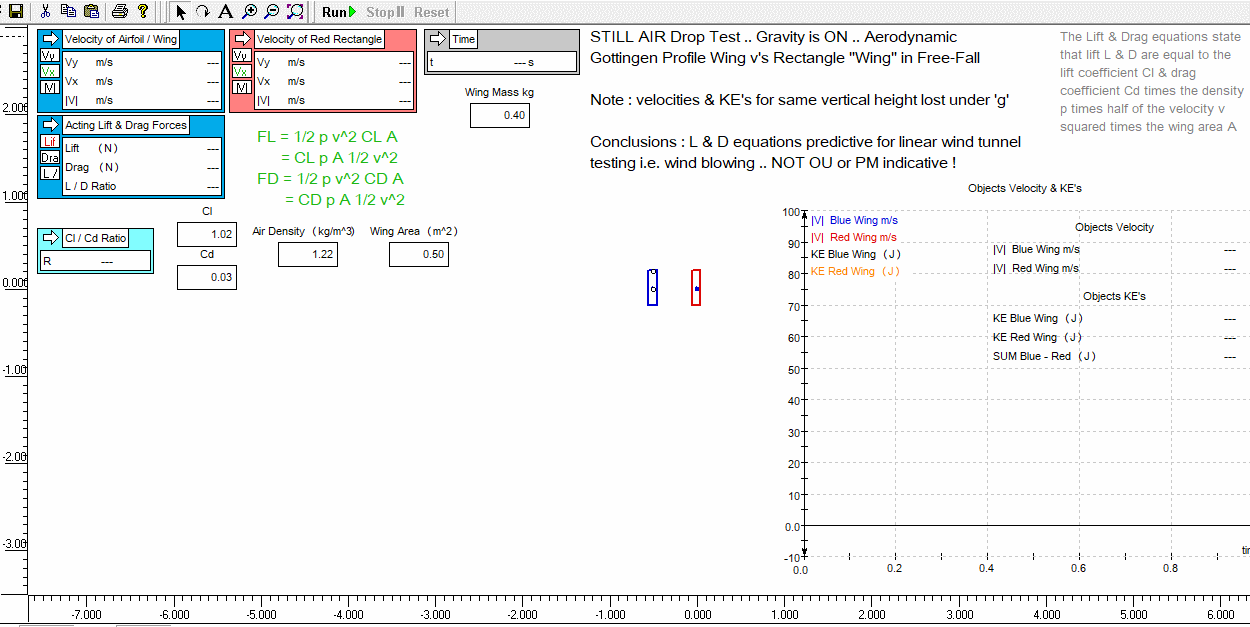Screen dimensions: 1250x627
Task: Toggle |V| channel on Red Rectangle meter
Action: point(241,87)
